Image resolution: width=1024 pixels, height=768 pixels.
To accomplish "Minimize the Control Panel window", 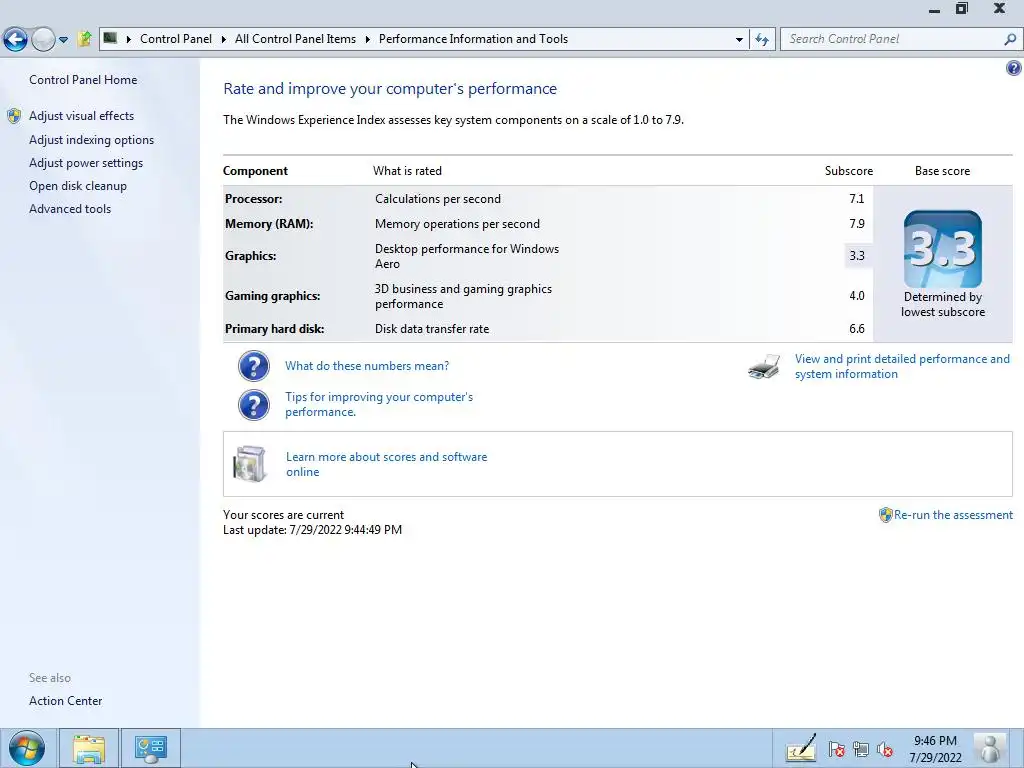I will click(x=935, y=9).
